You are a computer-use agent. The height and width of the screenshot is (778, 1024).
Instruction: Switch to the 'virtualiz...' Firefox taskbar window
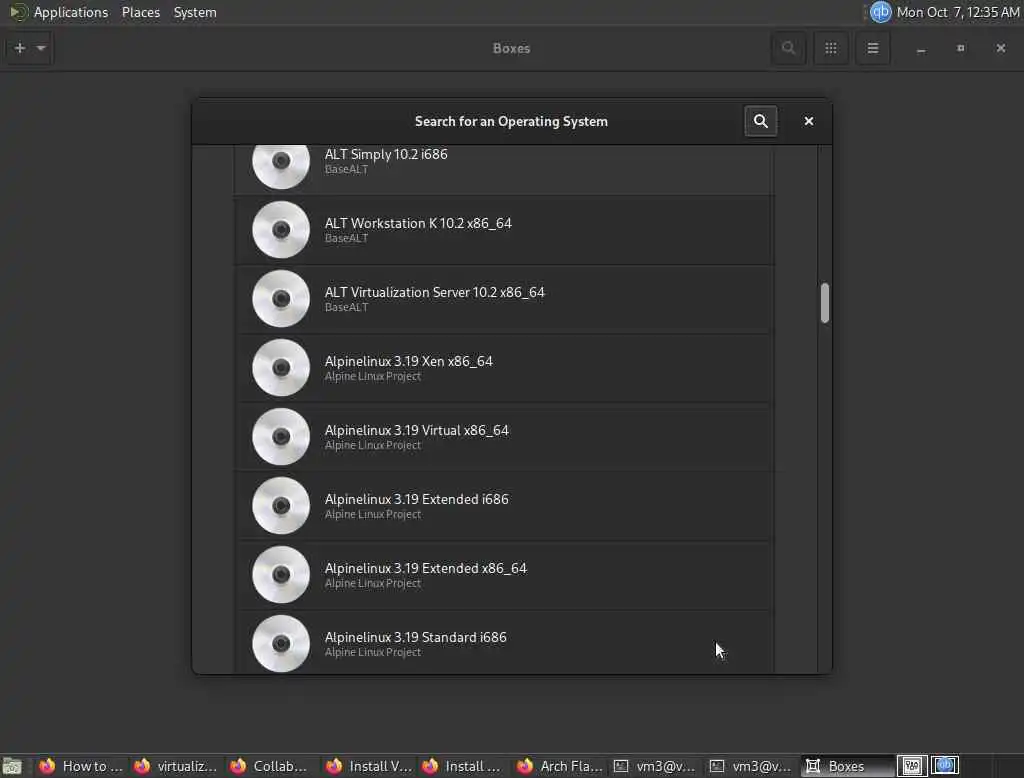175,766
